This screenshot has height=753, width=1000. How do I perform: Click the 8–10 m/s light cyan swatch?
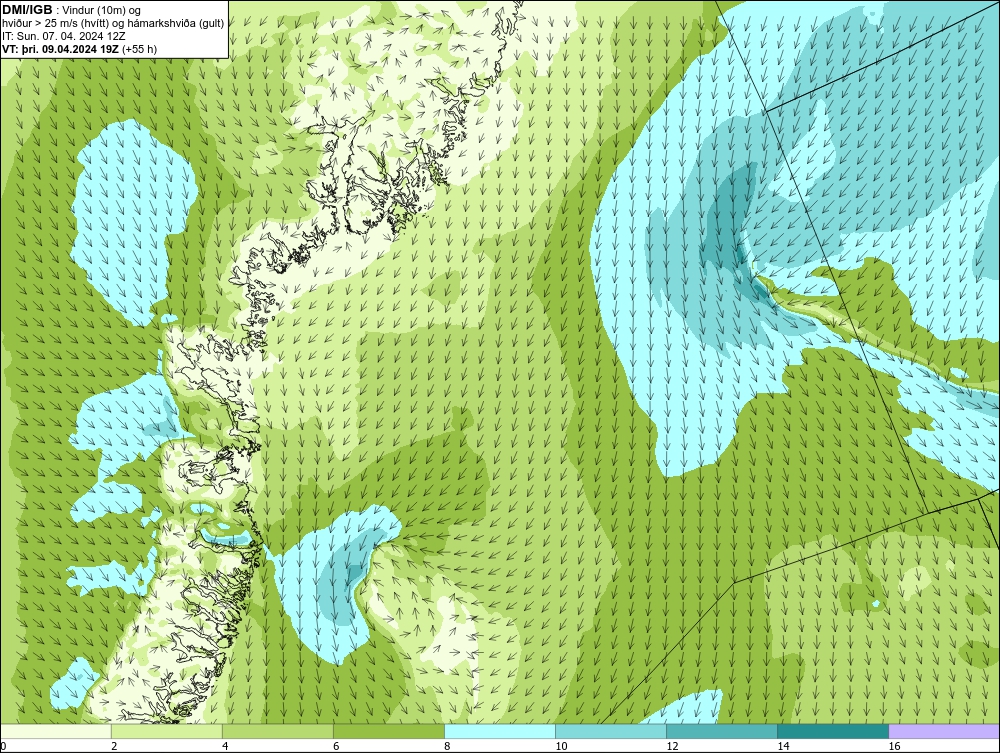click(499, 731)
